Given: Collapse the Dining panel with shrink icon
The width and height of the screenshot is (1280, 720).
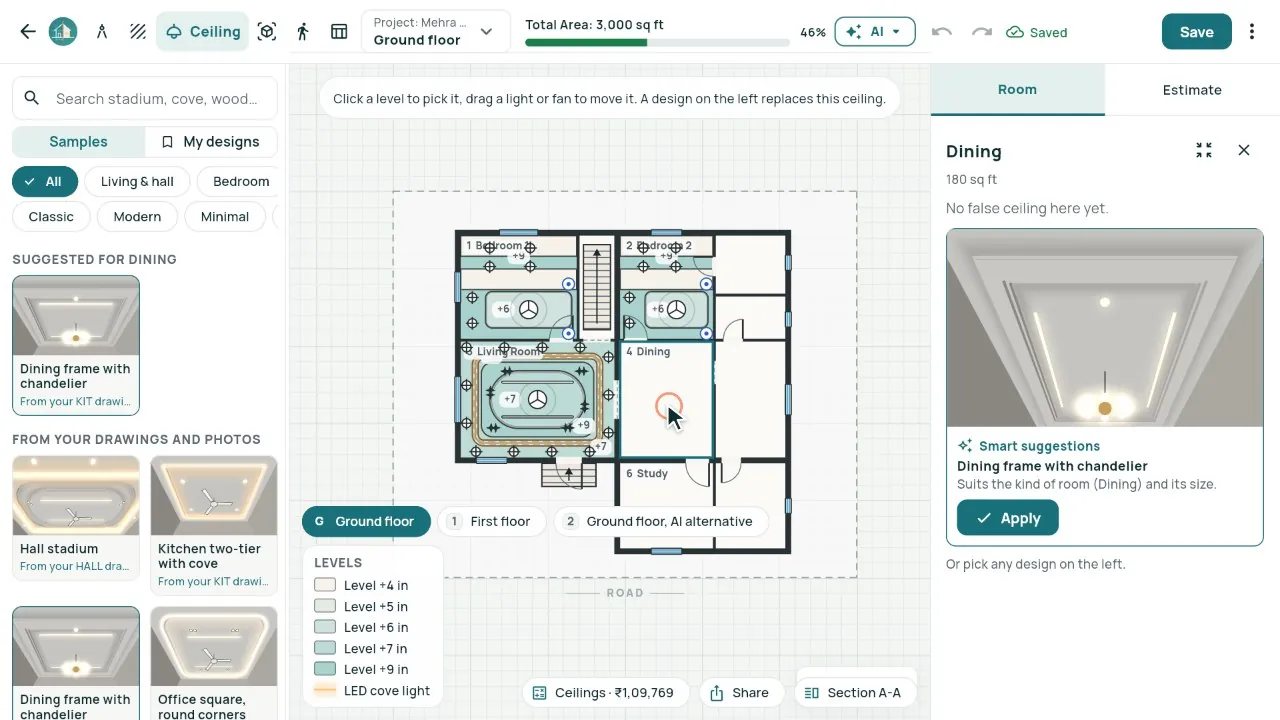Looking at the screenshot, I should (x=1204, y=150).
